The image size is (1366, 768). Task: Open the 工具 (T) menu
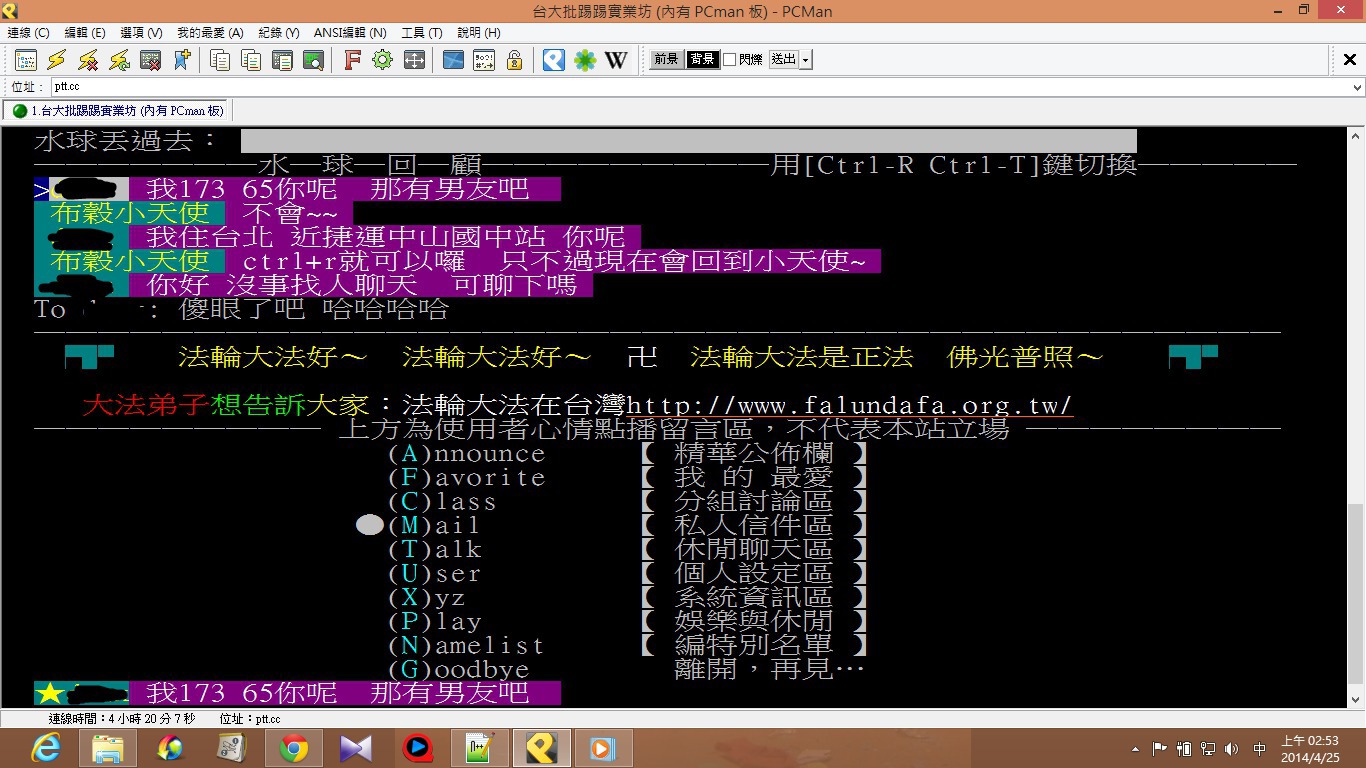tap(421, 33)
